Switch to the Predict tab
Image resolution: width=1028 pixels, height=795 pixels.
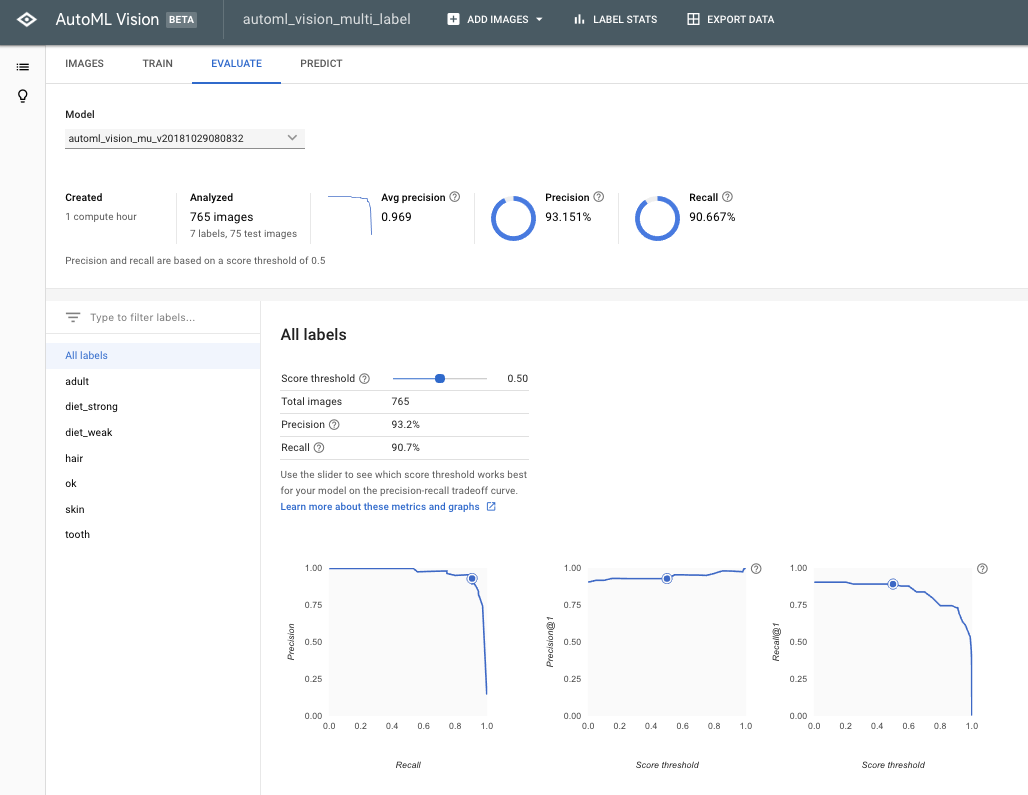[x=321, y=64]
